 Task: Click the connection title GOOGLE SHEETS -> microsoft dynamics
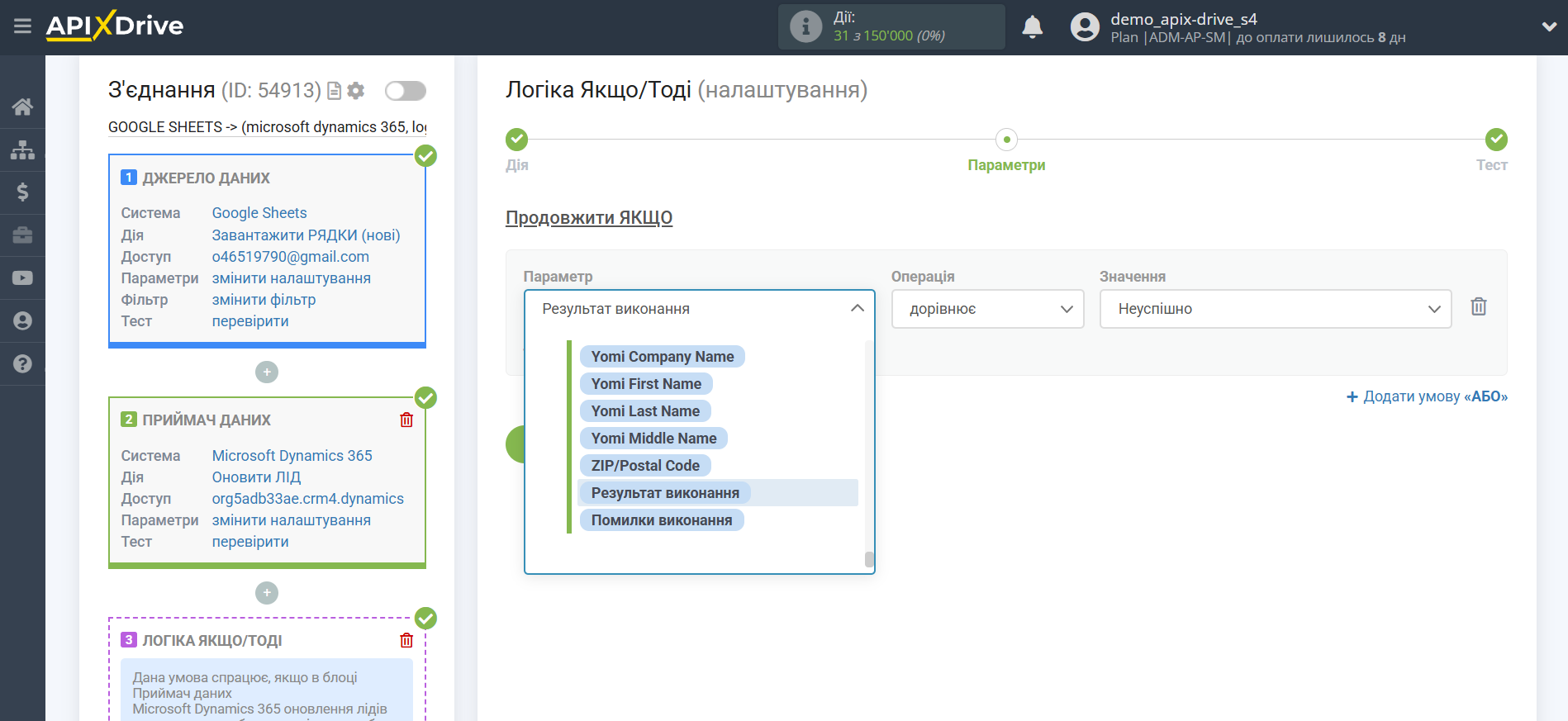(268, 127)
